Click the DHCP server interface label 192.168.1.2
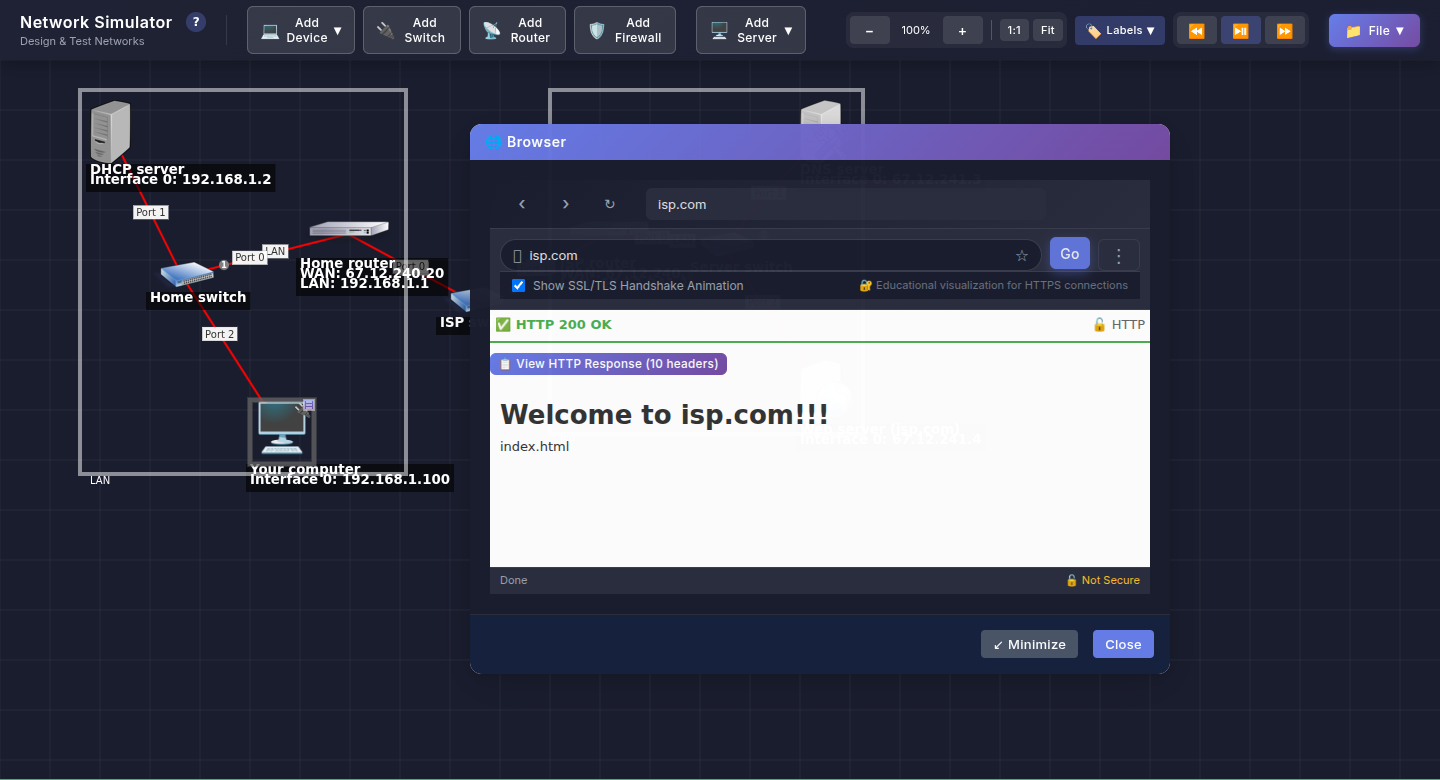This screenshot has width=1440, height=780. [x=181, y=180]
